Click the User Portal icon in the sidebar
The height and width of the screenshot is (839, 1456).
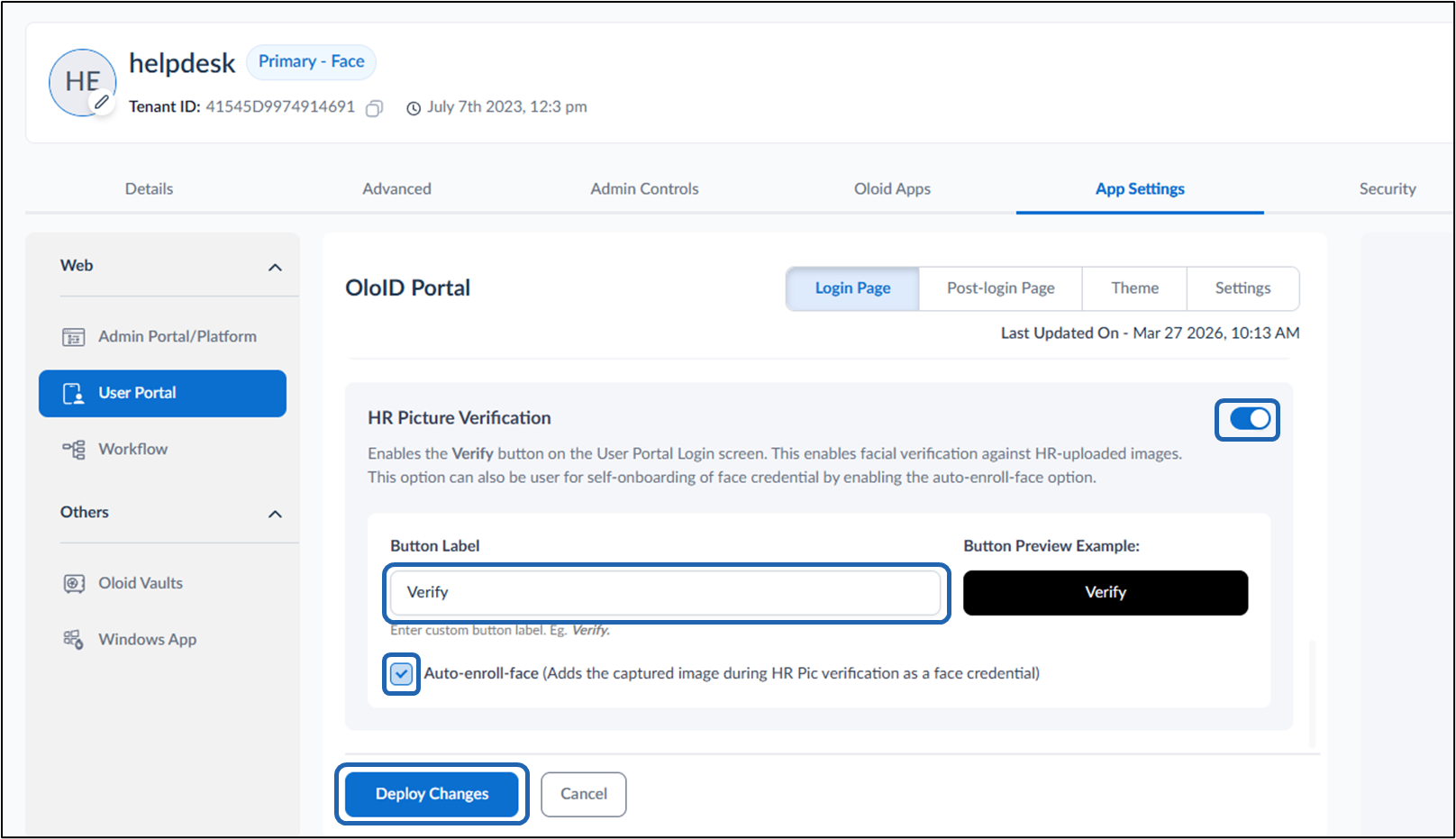tap(74, 394)
